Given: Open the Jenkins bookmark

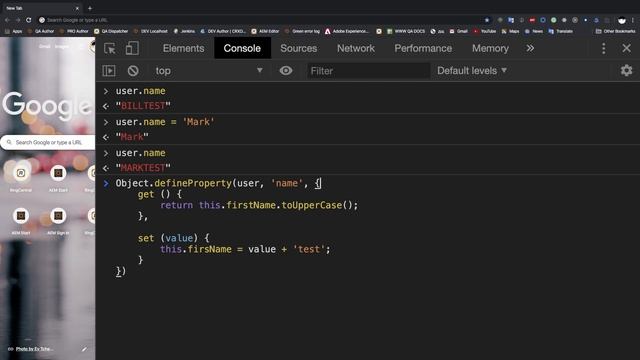Looking at the screenshot, I should pyautogui.click(x=184, y=31).
